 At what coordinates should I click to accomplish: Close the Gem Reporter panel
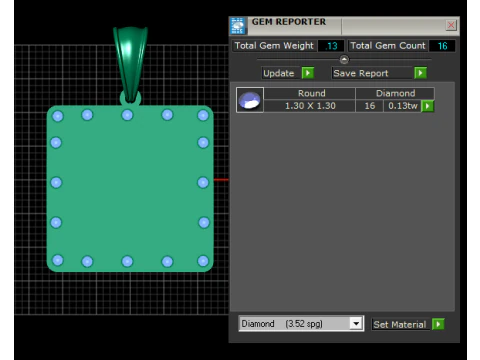pos(451,25)
